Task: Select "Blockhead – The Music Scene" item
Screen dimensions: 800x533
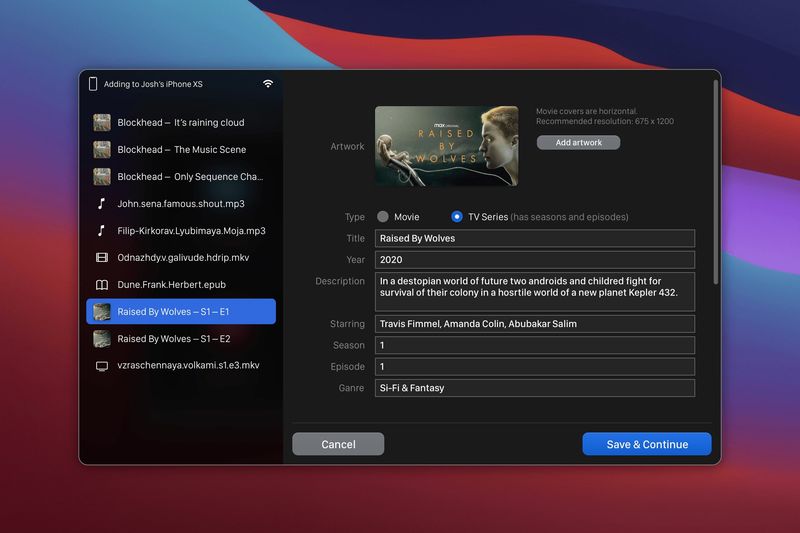Action: pos(181,149)
